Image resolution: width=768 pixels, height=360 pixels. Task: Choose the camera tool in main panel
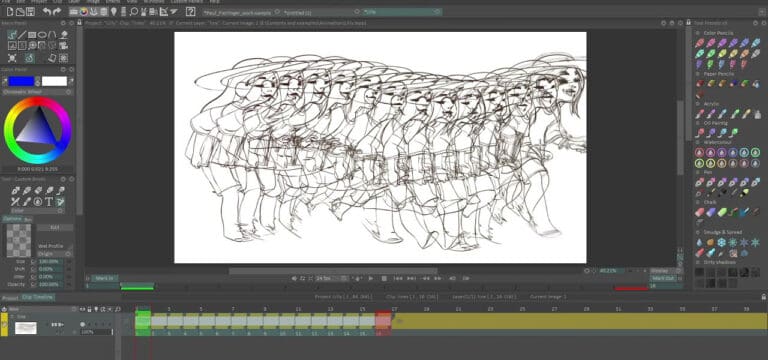click(x=63, y=46)
